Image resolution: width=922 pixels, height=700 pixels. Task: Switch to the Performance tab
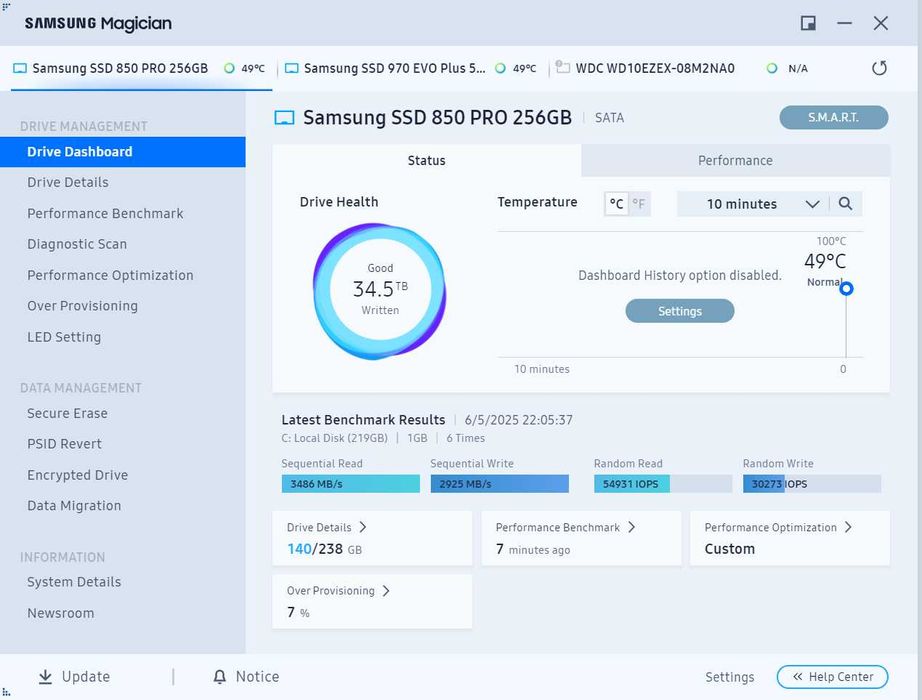pyautogui.click(x=735, y=161)
